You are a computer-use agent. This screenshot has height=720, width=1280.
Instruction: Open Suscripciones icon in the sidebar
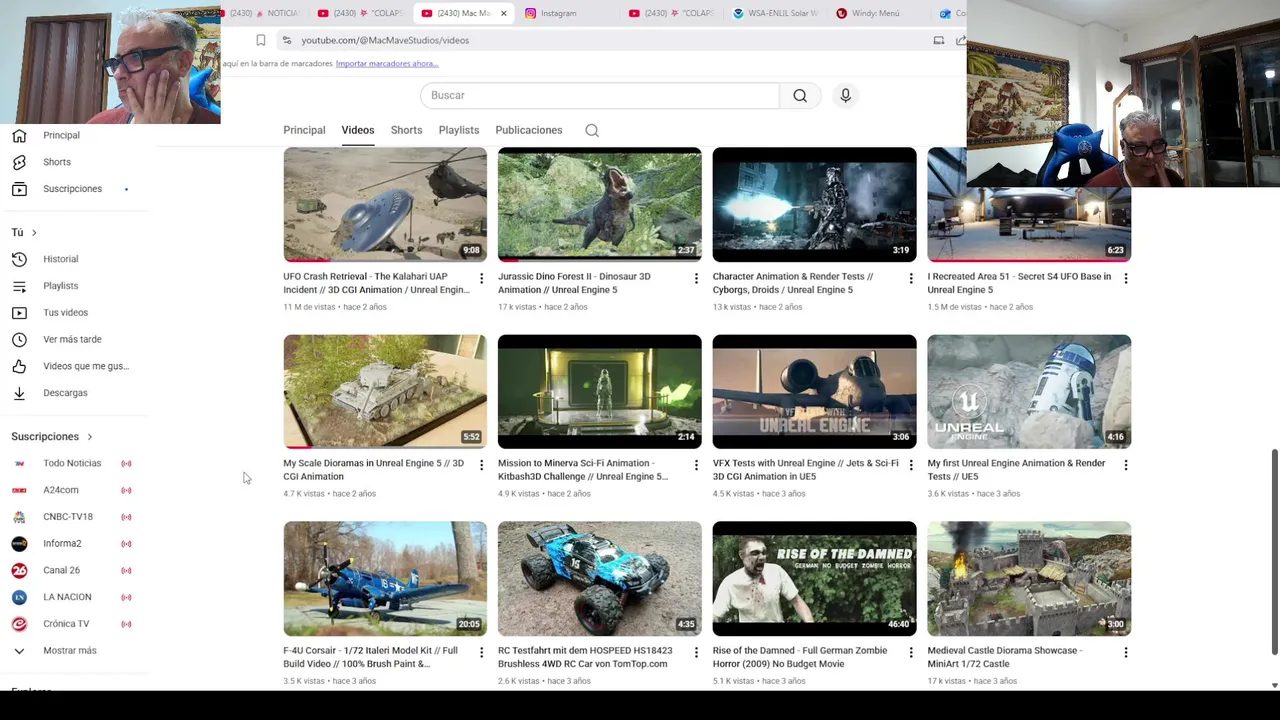click(19, 189)
